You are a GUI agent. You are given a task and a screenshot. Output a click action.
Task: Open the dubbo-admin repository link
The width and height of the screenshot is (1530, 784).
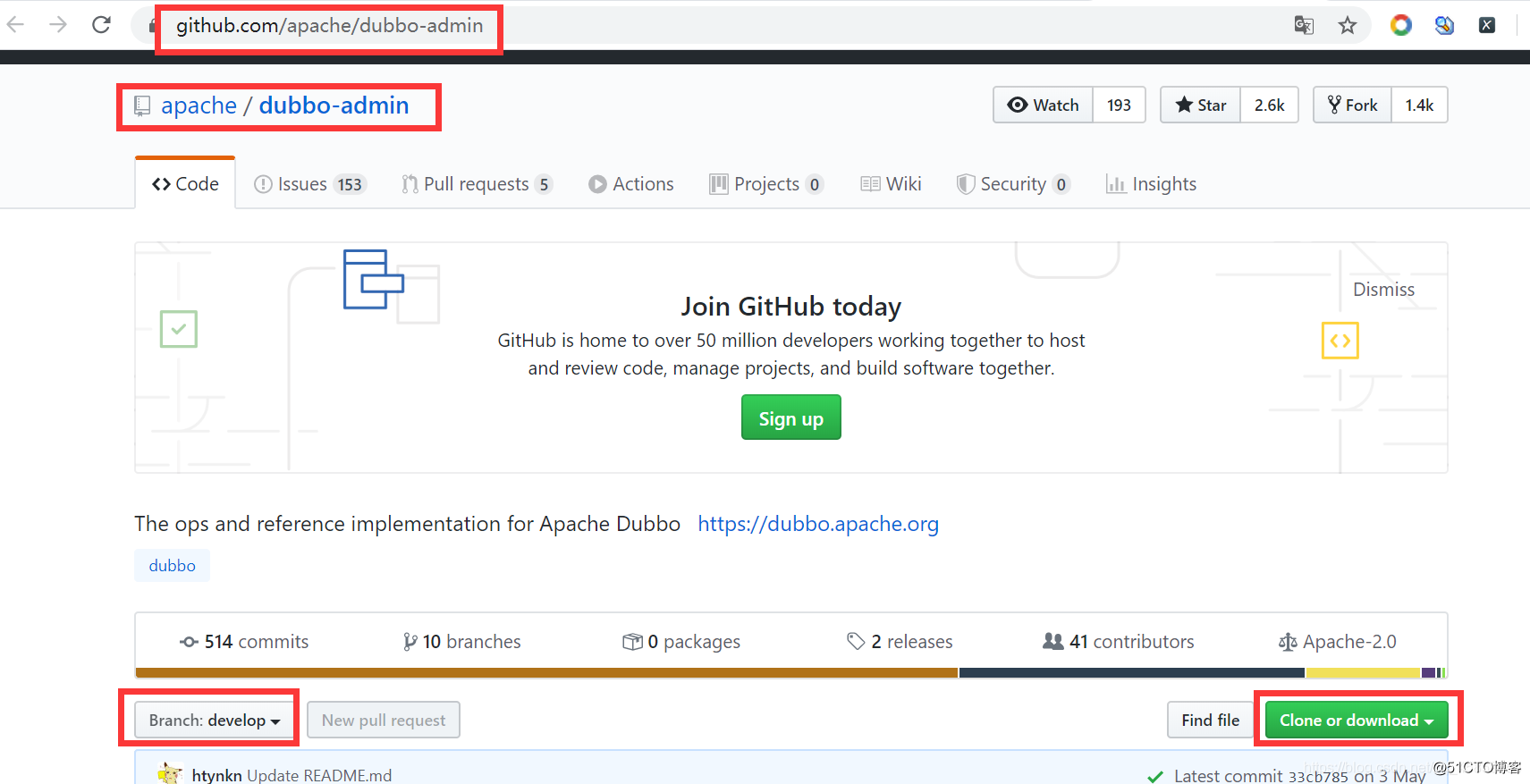click(x=334, y=105)
